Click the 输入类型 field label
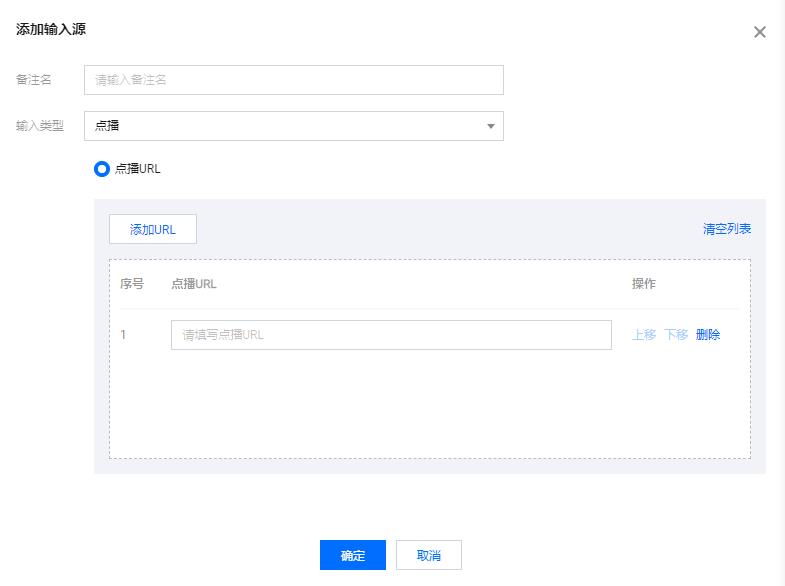 (40, 126)
